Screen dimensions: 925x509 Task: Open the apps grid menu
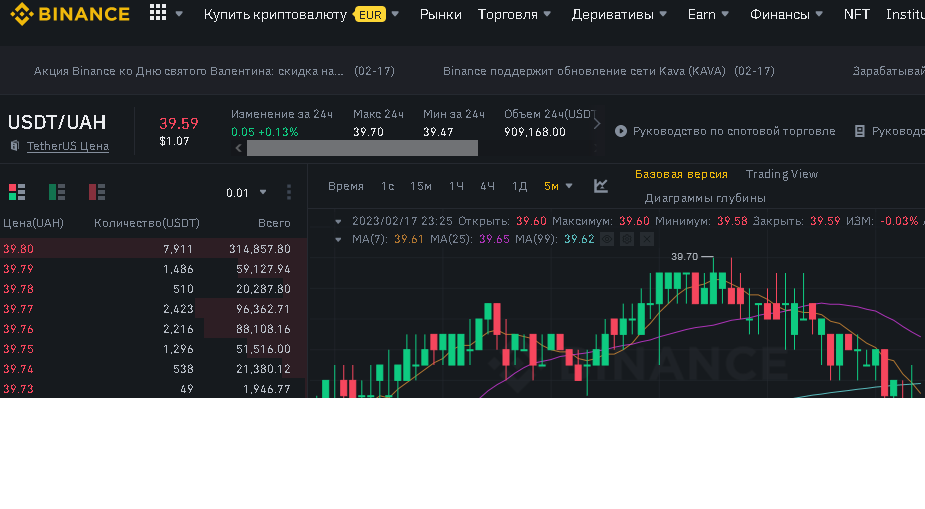[158, 13]
